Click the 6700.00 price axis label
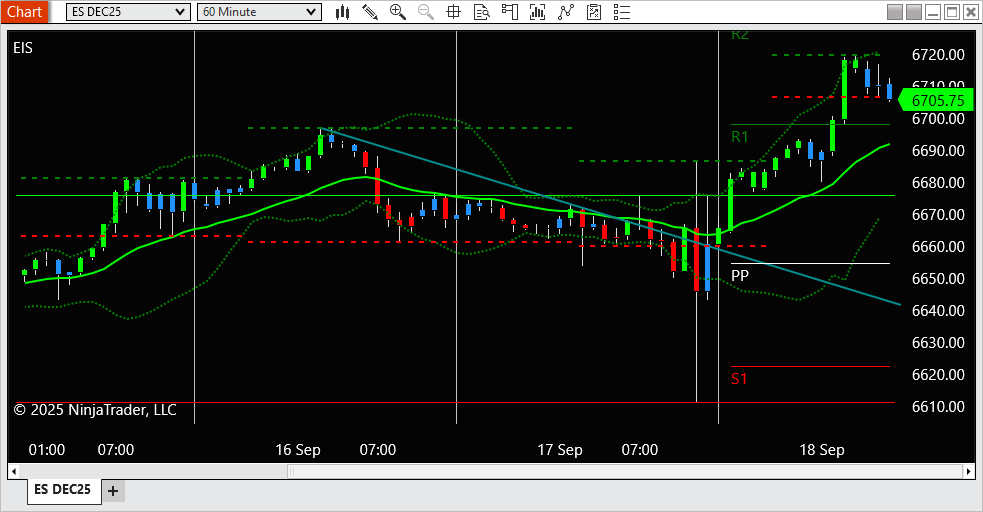983x512 pixels. pyautogui.click(x=938, y=118)
